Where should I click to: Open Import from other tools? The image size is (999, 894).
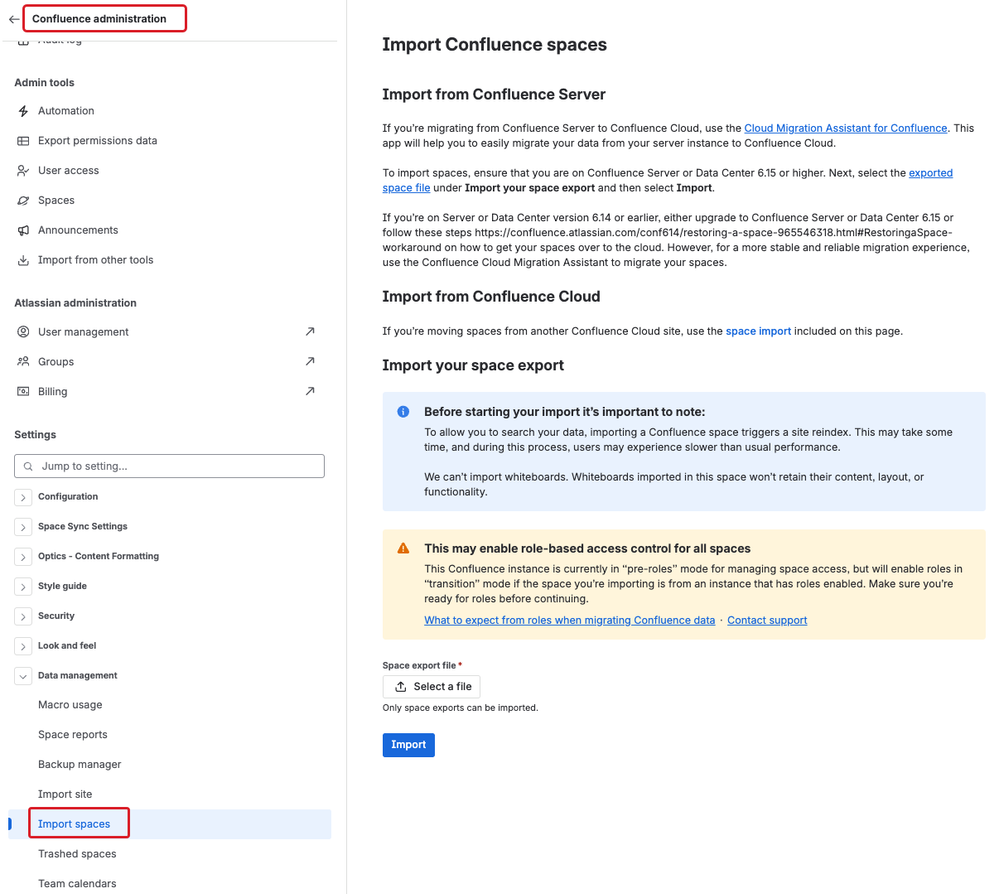96,260
